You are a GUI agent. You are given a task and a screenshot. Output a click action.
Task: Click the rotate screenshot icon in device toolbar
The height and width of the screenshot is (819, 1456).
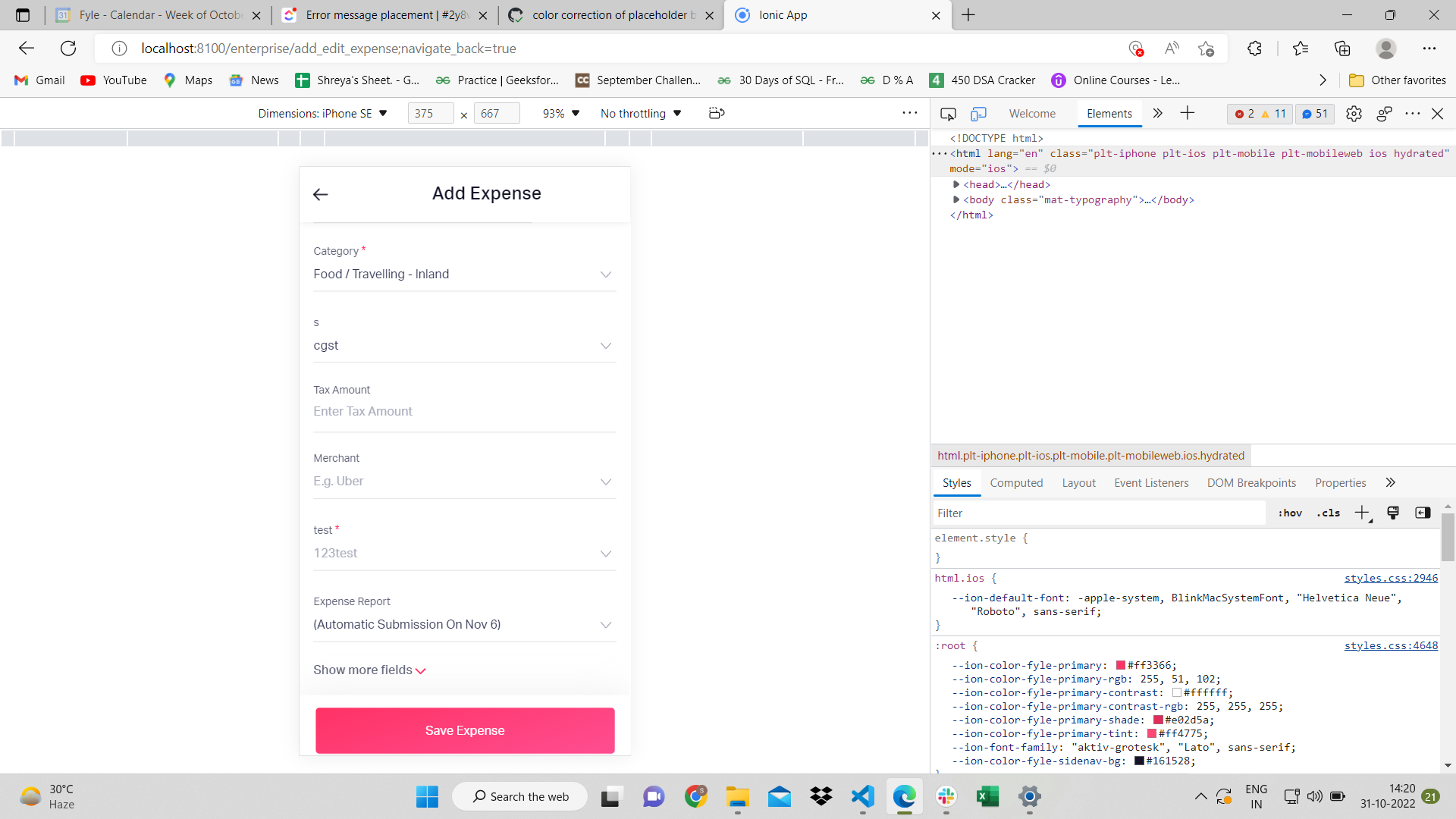717,113
